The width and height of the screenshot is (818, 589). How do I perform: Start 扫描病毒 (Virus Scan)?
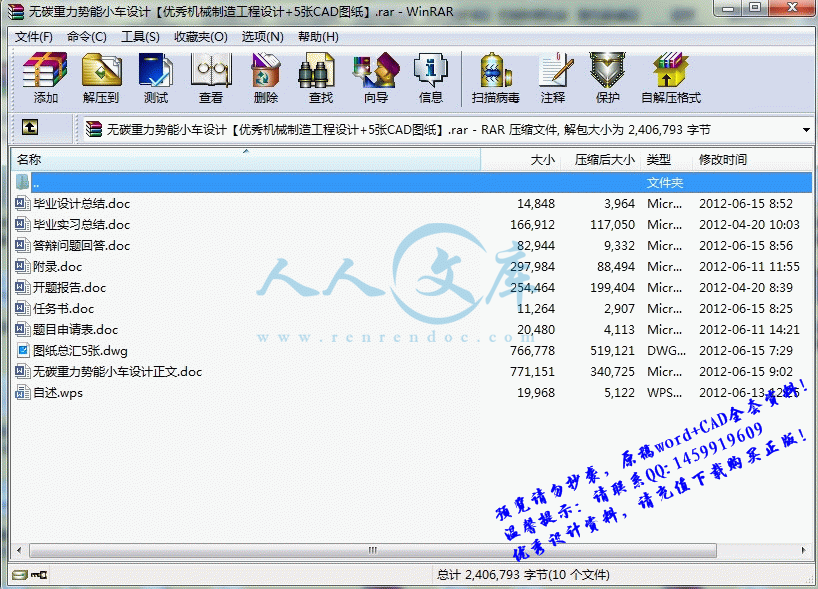point(496,77)
